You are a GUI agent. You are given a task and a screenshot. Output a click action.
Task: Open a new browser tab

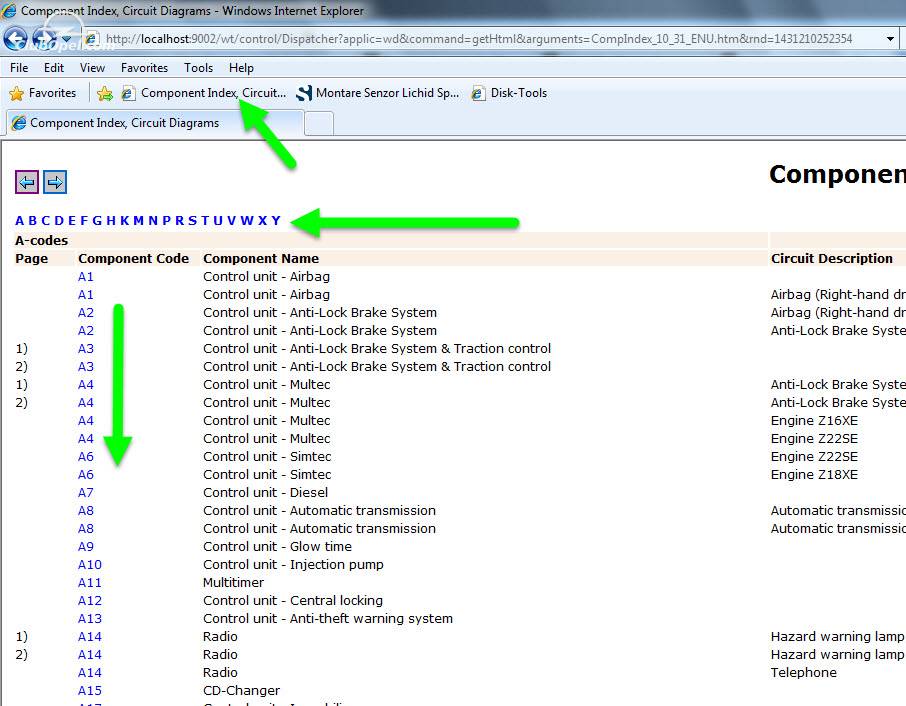click(318, 124)
